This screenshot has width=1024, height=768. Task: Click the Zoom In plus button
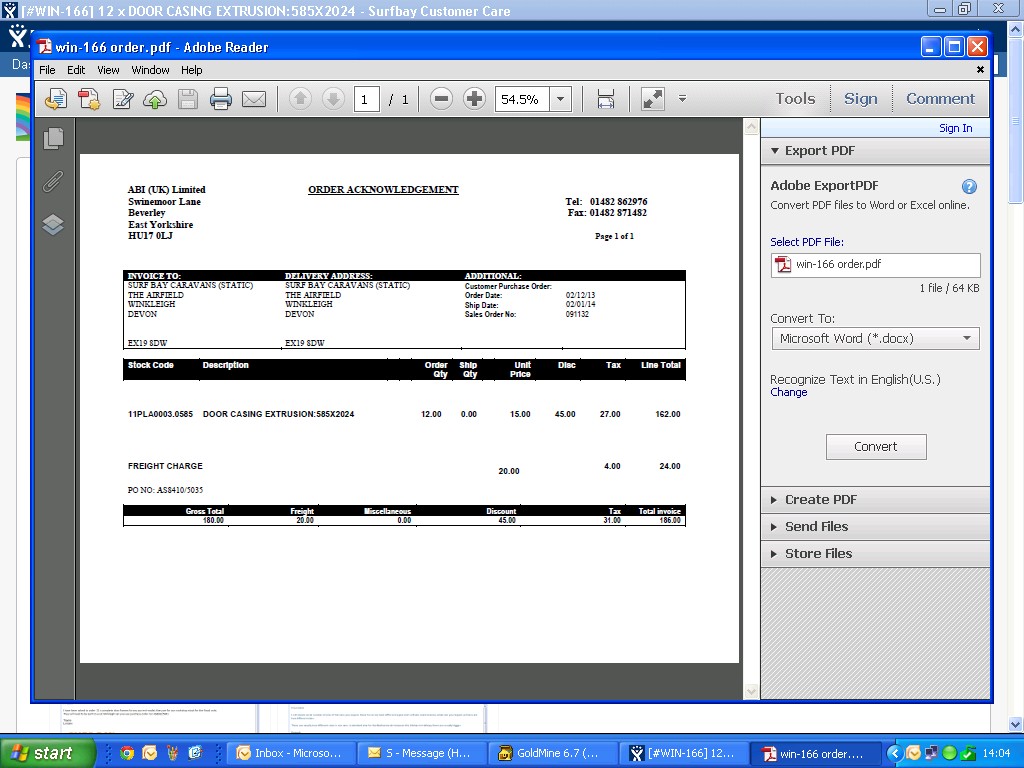click(x=475, y=99)
